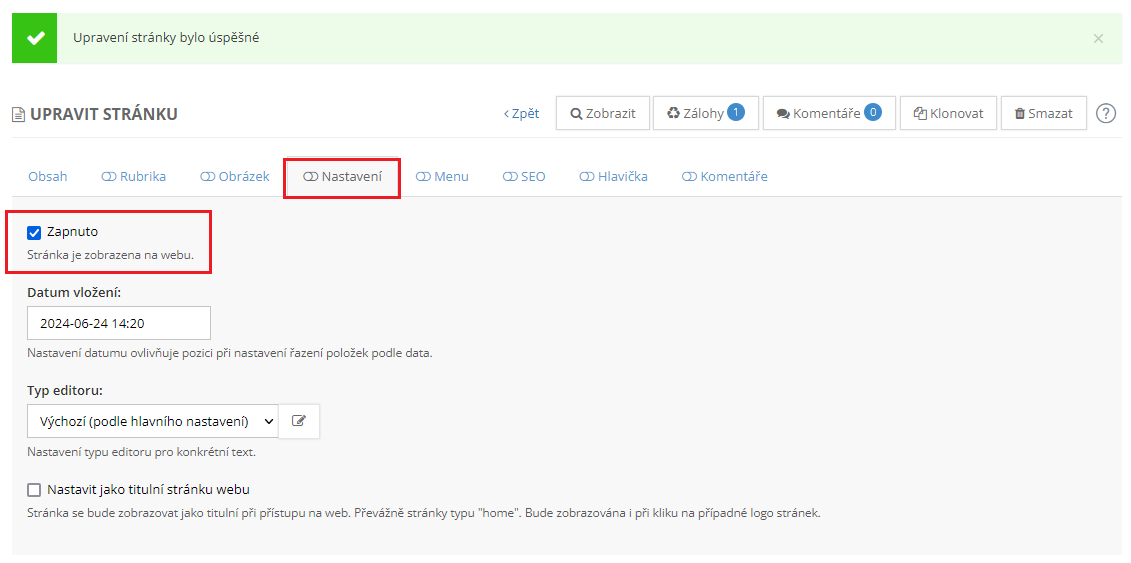Click the Komentáře count badge
Screen dimensions: 1131x563
873,112
